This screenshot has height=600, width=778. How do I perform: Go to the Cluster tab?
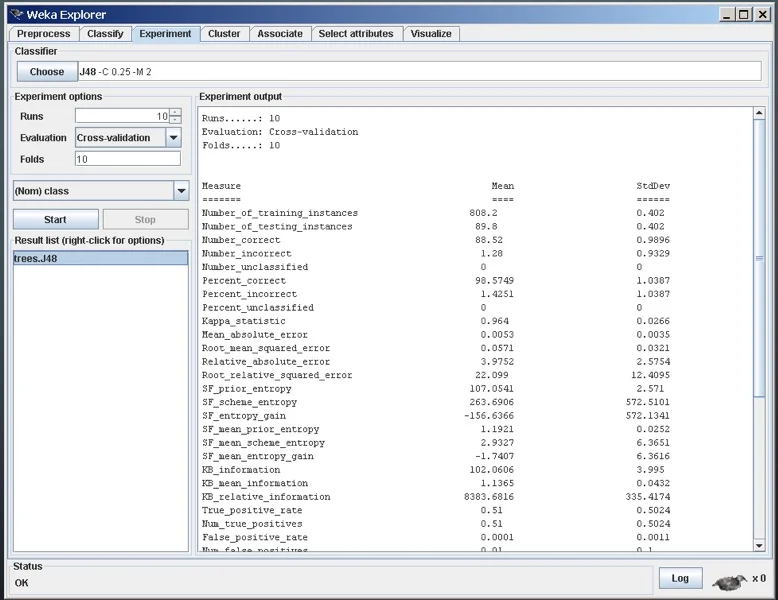[224, 34]
